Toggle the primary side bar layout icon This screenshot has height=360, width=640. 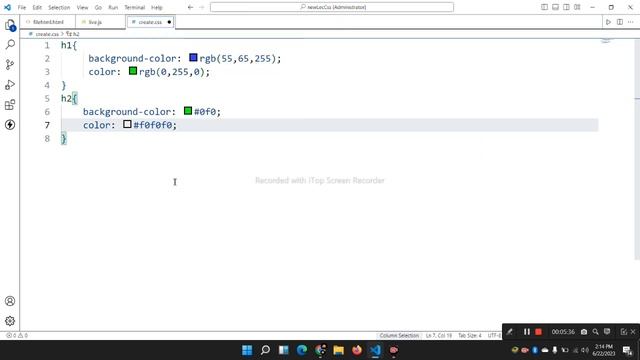544,7
